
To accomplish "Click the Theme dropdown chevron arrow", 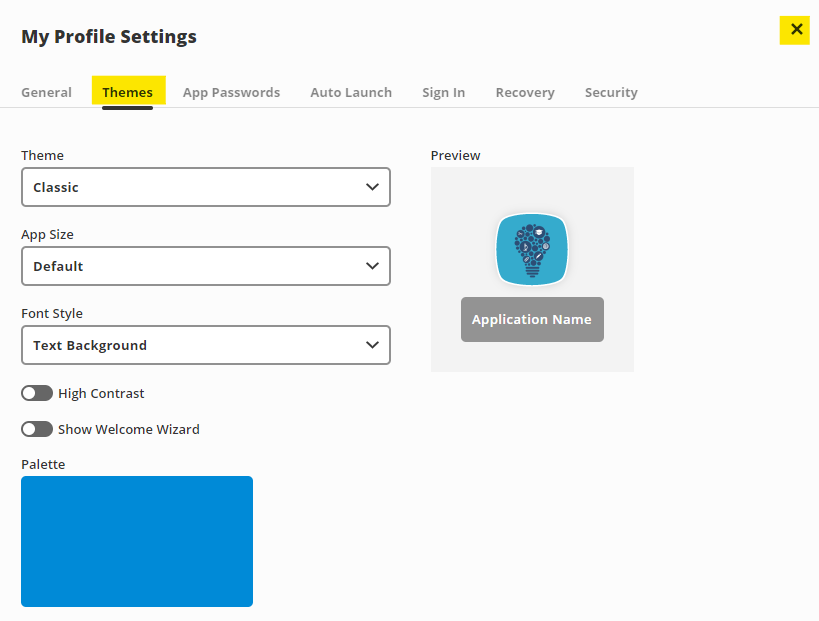I will [372, 187].
